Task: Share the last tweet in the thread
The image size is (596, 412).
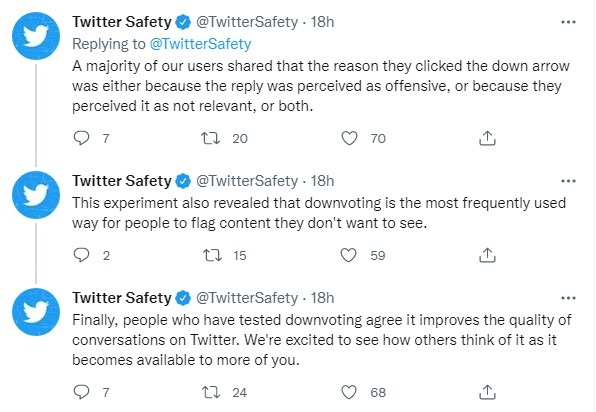Action: point(487,392)
